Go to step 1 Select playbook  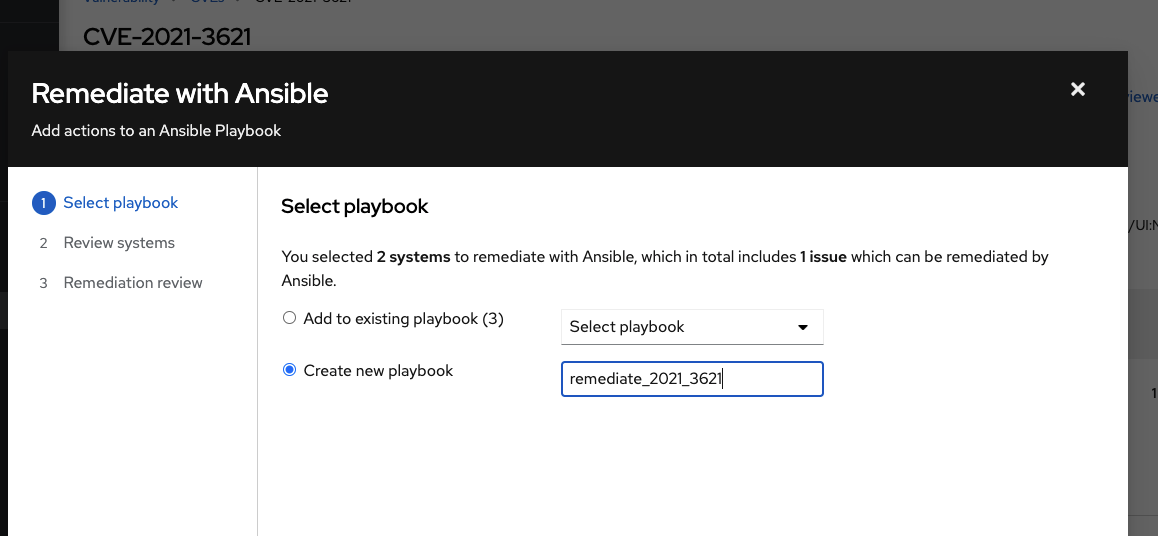click(x=105, y=203)
